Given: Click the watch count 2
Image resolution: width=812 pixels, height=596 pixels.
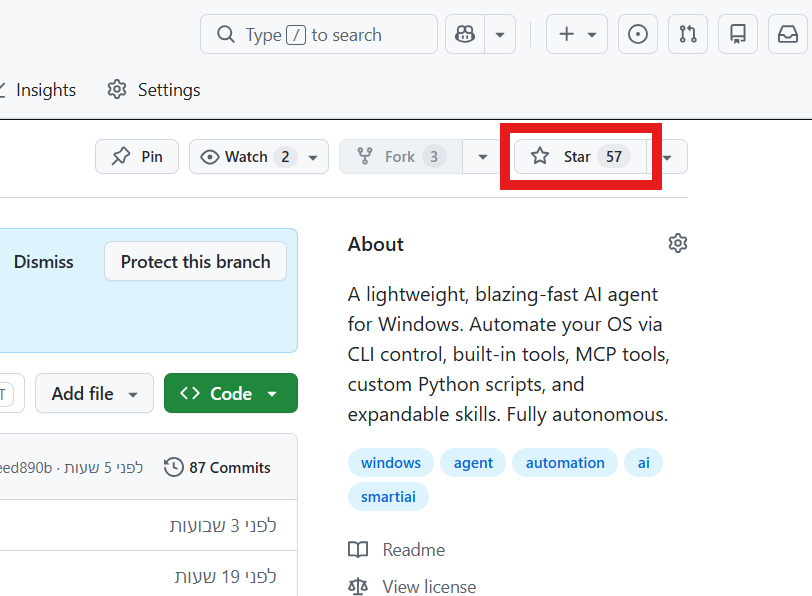Looking at the screenshot, I should tap(285, 156).
